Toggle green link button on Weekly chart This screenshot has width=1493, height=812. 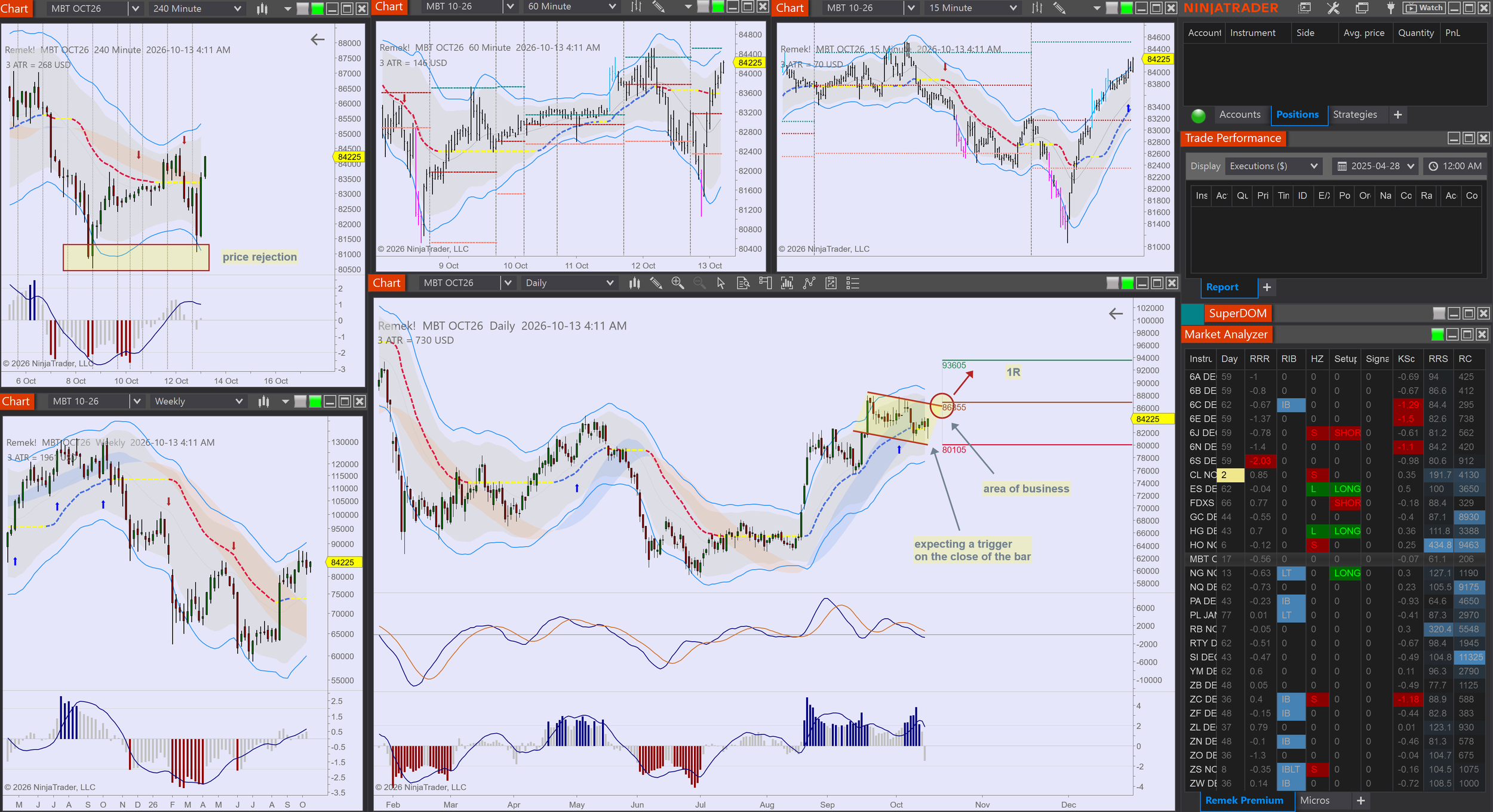point(315,401)
